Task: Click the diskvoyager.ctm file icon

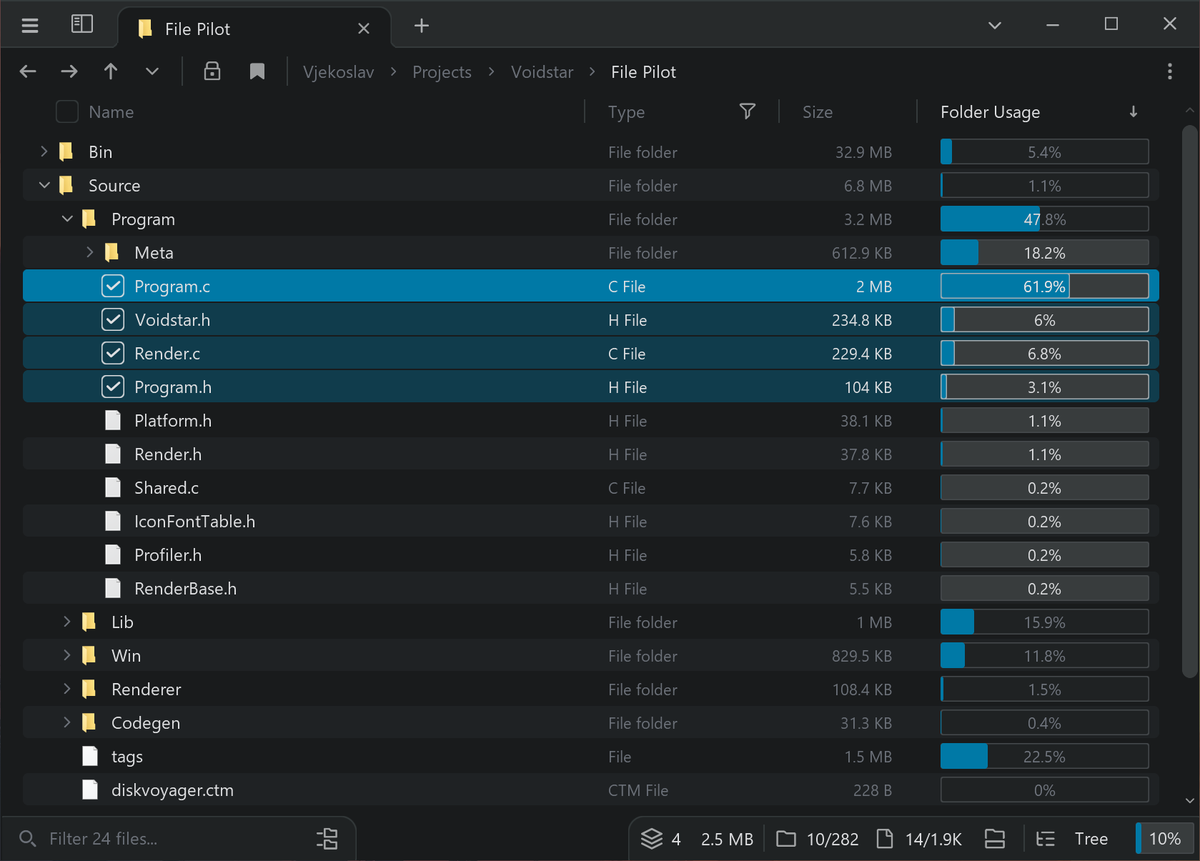Action: pyautogui.click(x=91, y=790)
